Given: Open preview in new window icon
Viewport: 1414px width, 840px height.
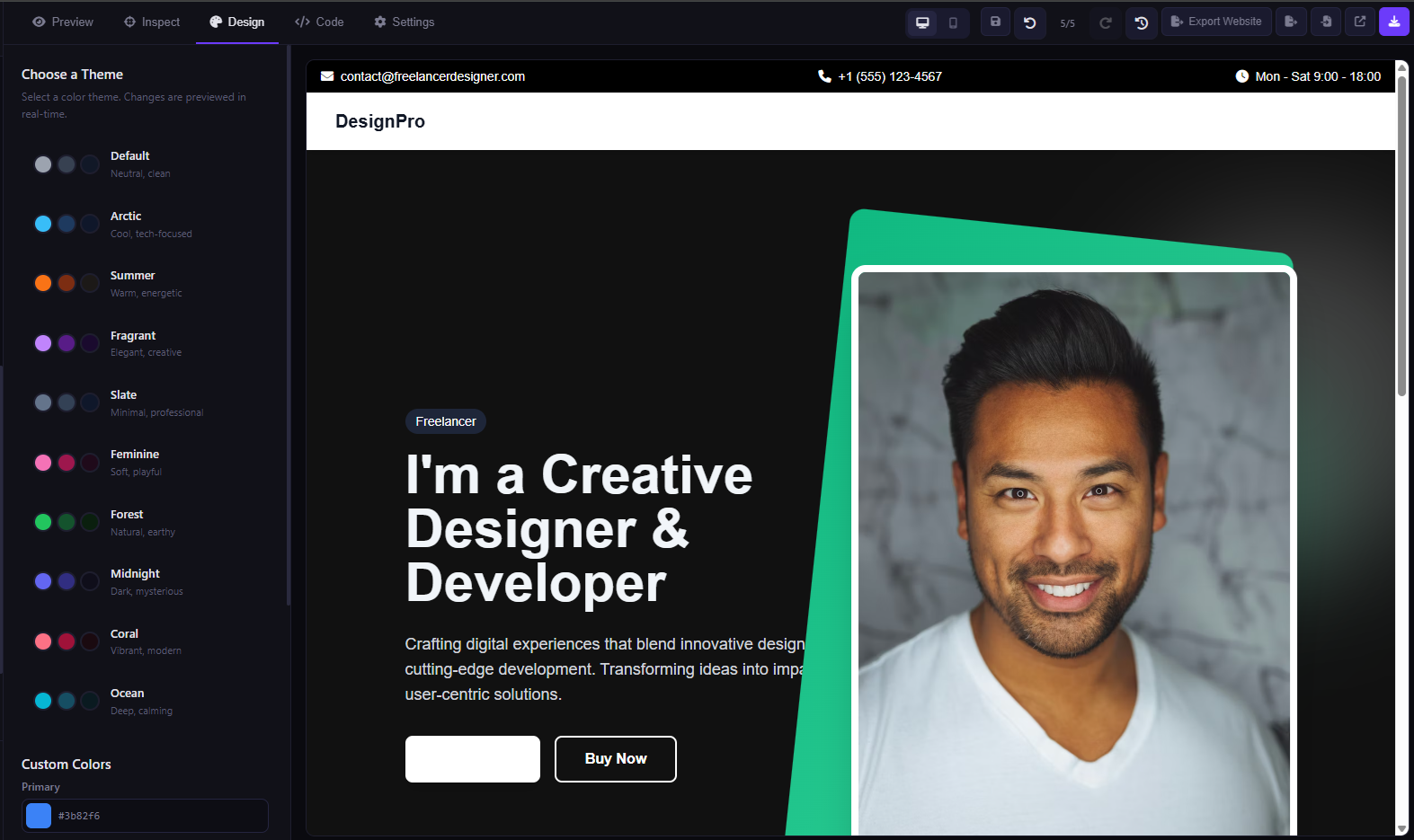Looking at the screenshot, I should tap(1360, 22).
